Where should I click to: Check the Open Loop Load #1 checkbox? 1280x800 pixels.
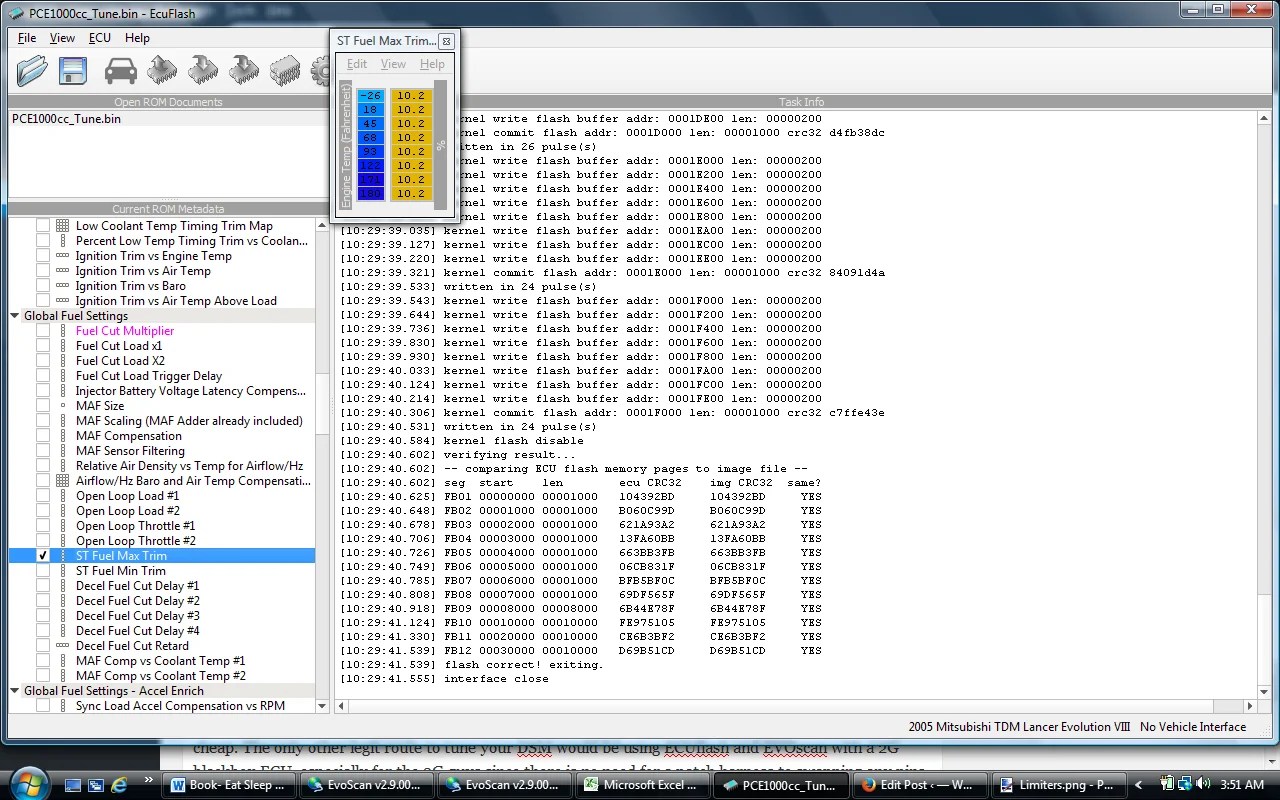[x=43, y=496]
